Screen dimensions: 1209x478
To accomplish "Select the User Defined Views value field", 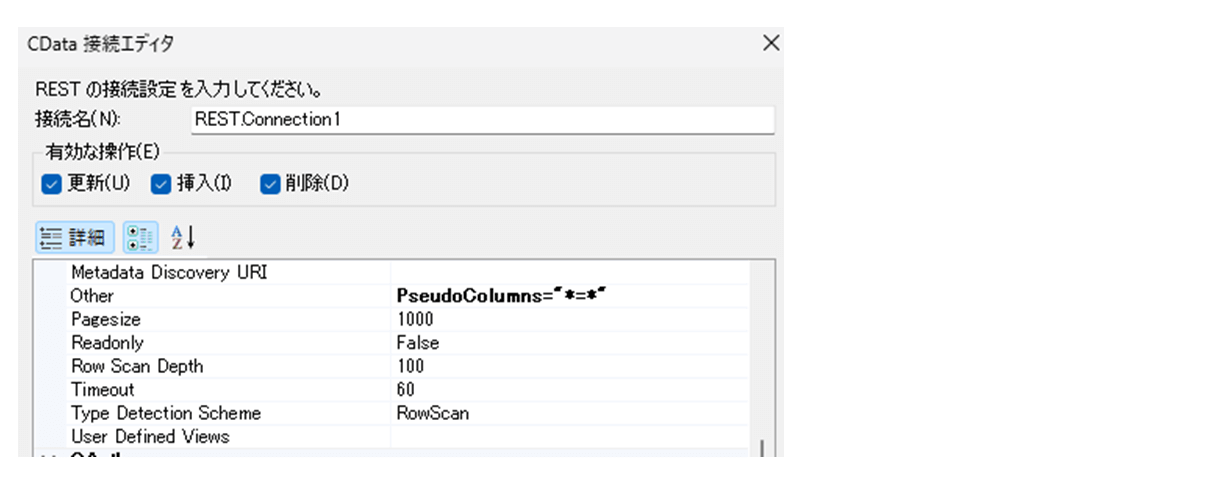I will (570, 437).
